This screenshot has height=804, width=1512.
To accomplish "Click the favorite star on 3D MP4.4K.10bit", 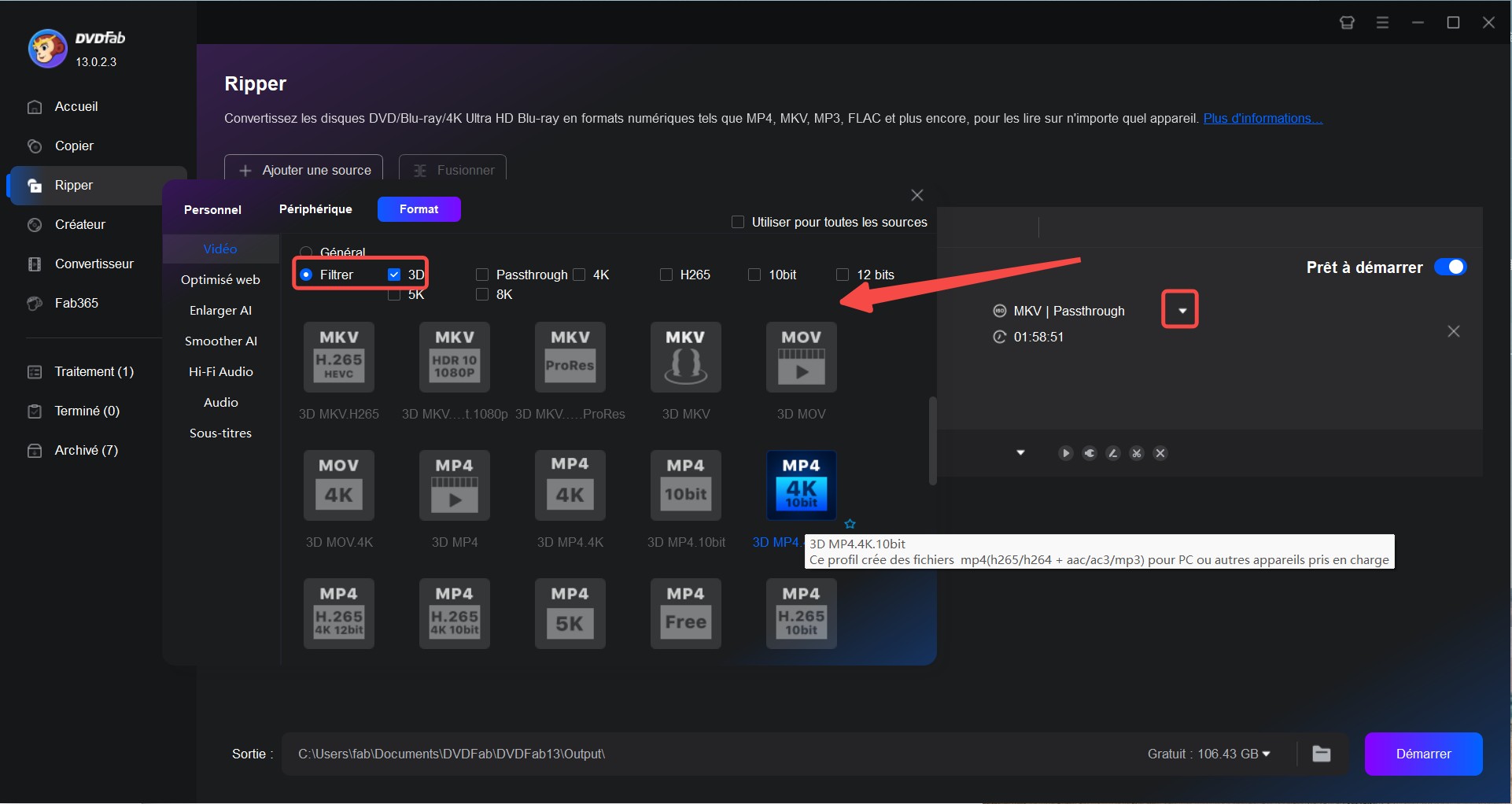I will point(850,524).
